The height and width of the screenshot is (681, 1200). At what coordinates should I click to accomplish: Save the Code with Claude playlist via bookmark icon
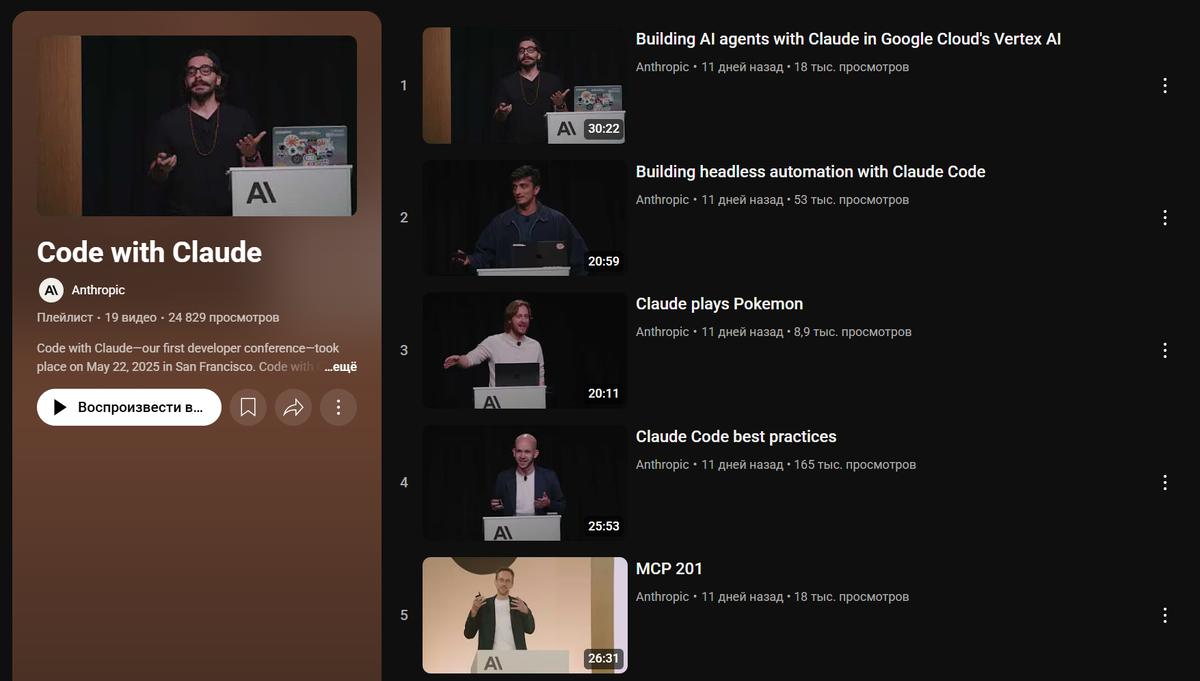pos(248,407)
